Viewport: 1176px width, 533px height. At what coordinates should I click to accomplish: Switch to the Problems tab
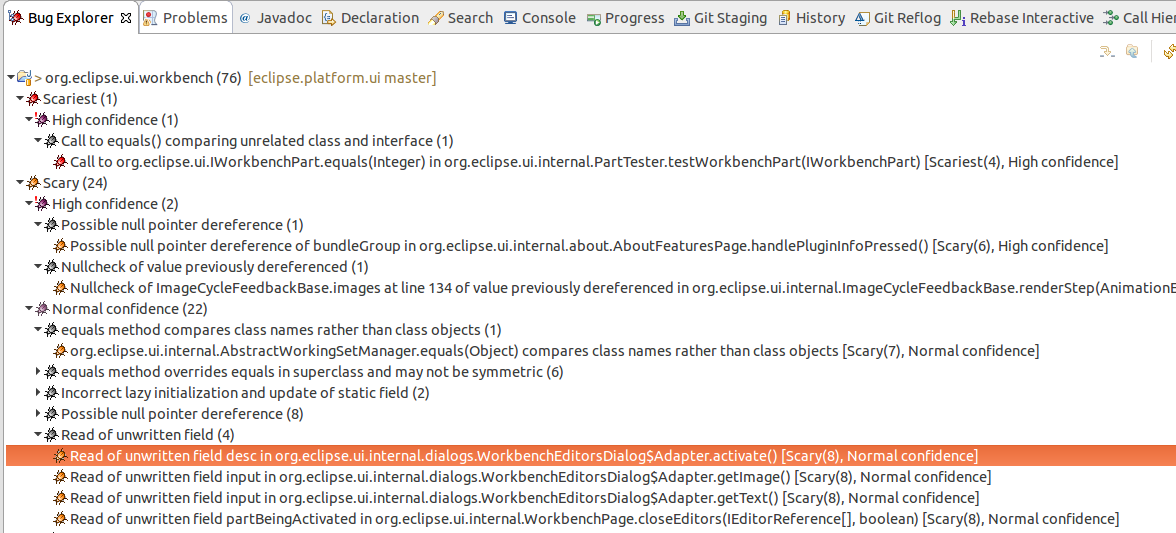[x=186, y=18]
